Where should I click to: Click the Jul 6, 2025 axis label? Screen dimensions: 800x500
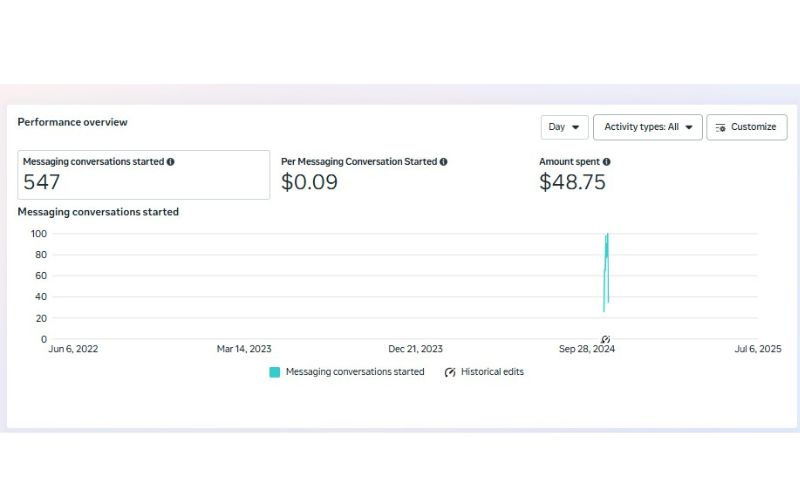pos(757,349)
